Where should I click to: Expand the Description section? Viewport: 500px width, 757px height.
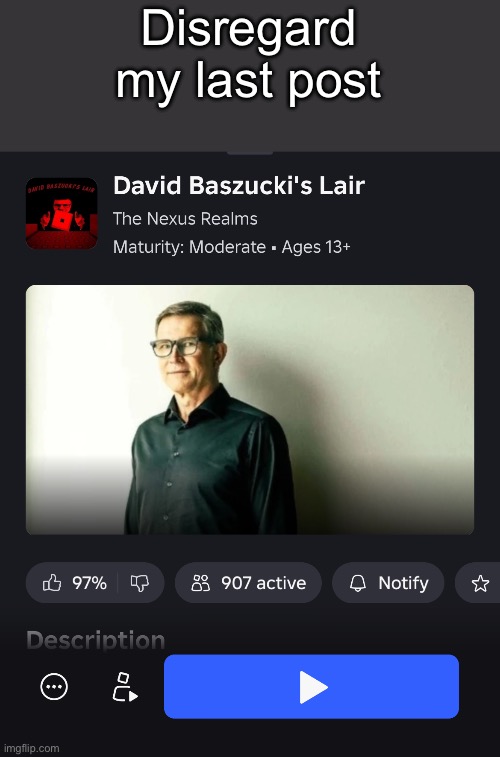(96, 640)
